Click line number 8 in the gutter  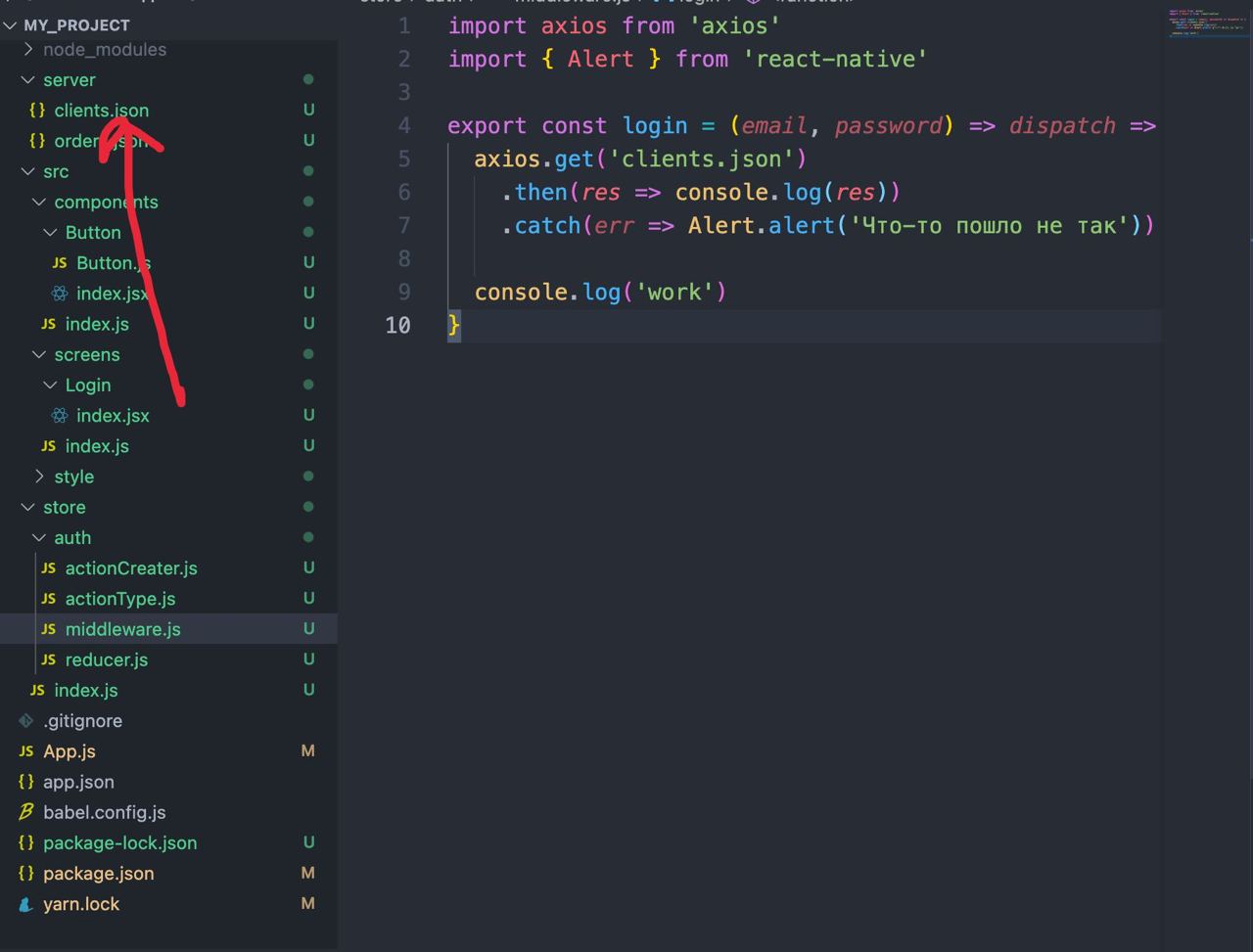[x=404, y=258]
